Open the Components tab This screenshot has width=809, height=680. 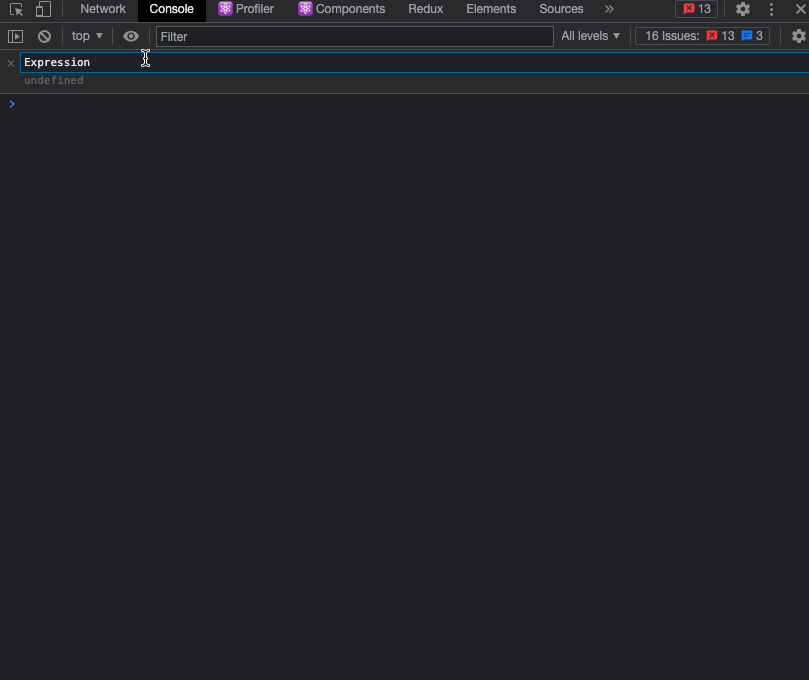click(x=341, y=9)
